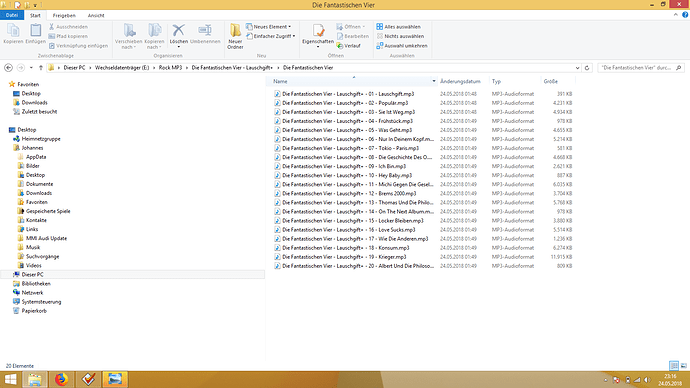Screen dimensions: 690x388
Task: Expand the address bar history dropdown
Action: (577, 68)
